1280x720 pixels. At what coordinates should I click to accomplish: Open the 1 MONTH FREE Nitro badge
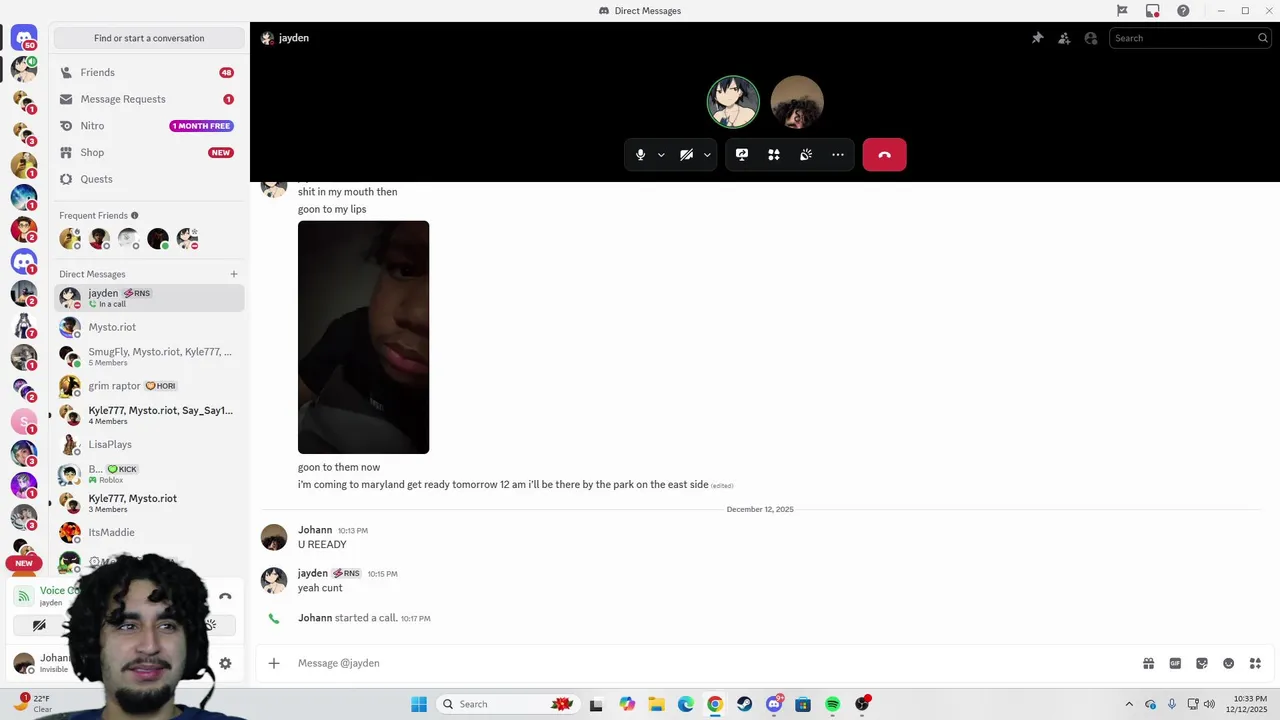(202, 126)
